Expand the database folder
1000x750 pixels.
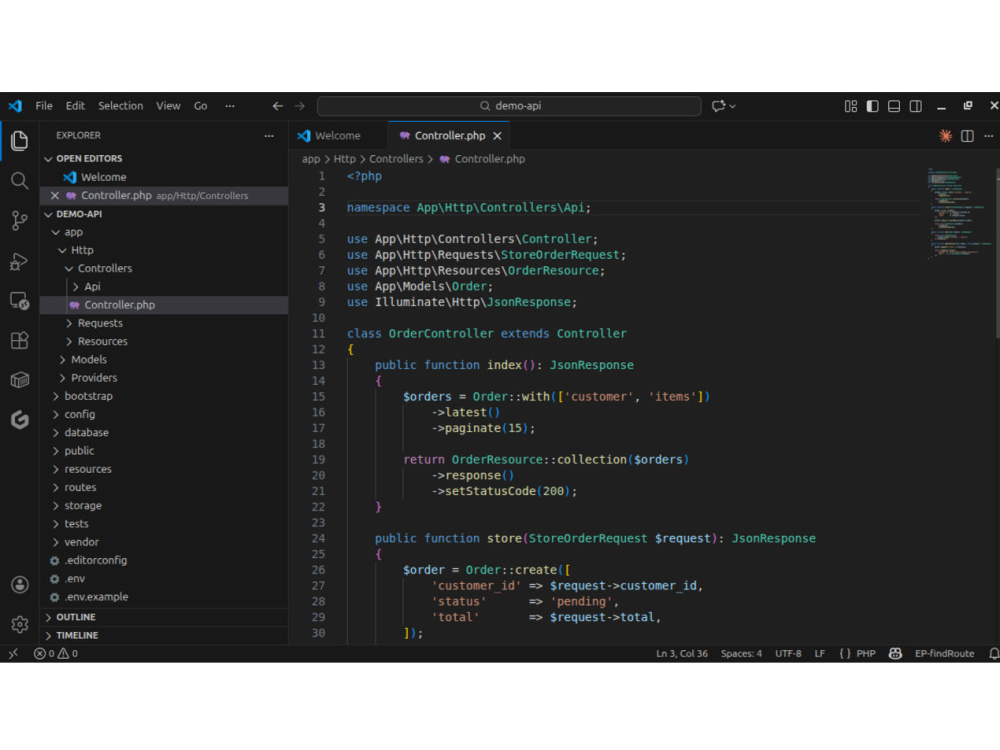tap(86, 432)
